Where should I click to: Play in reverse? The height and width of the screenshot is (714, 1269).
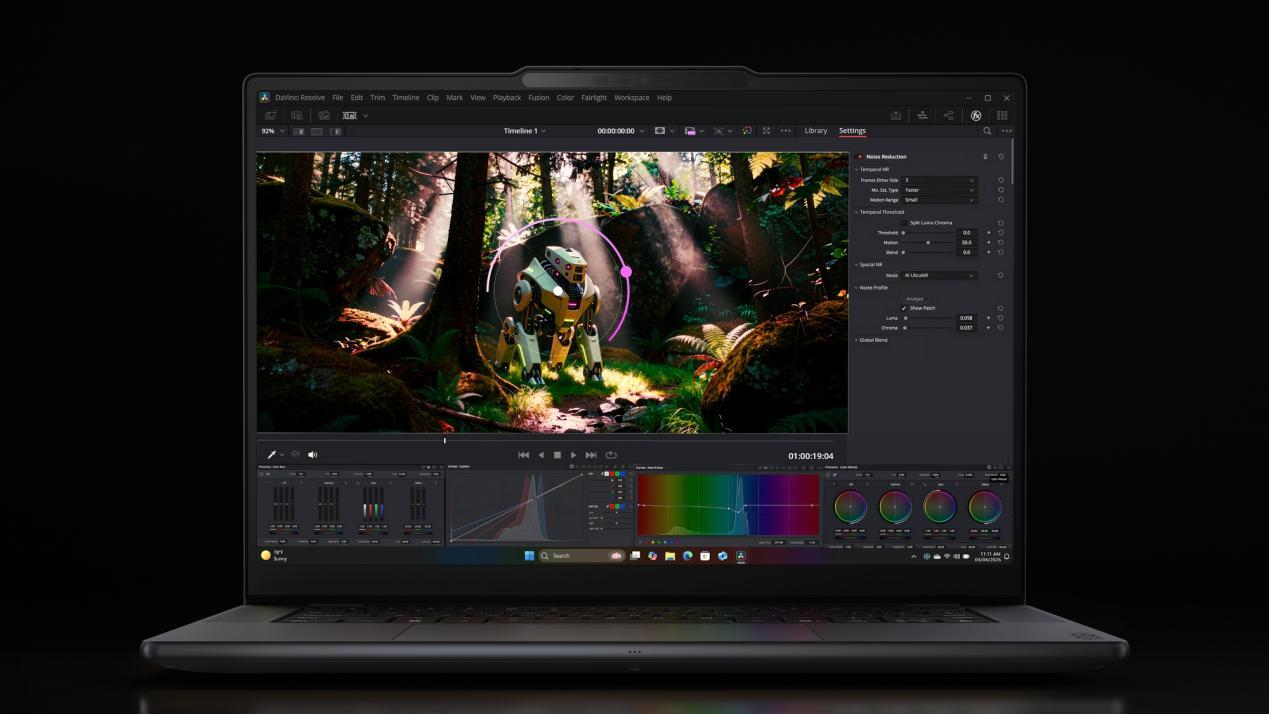point(541,455)
